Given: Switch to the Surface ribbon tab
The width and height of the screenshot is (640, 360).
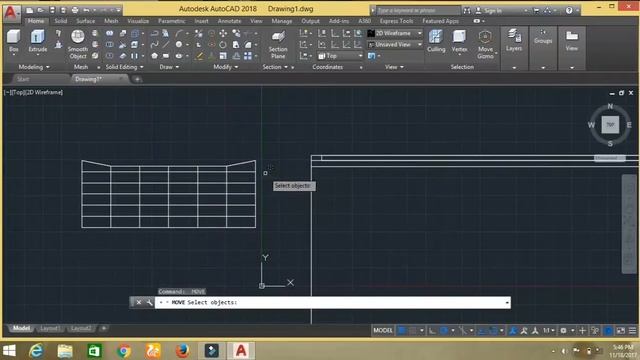Looking at the screenshot, I should (85, 21).
